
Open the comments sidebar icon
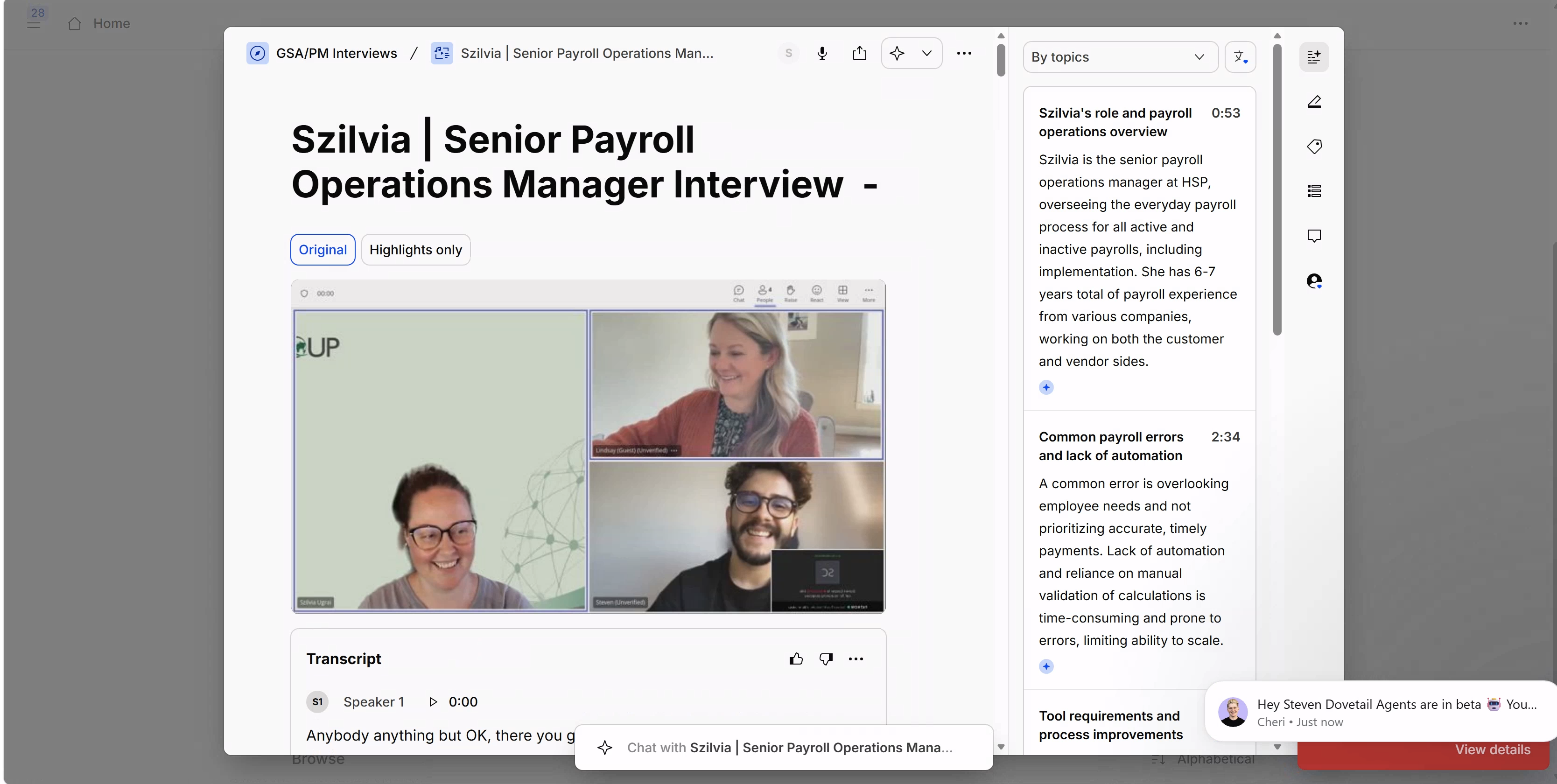tap(1314, 236)
